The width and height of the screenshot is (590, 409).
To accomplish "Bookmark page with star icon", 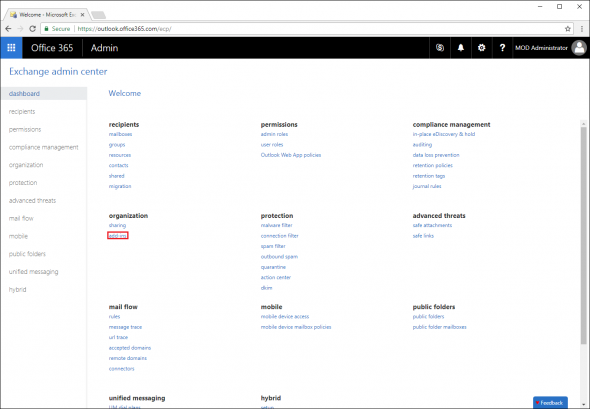I will pos(567,29).
